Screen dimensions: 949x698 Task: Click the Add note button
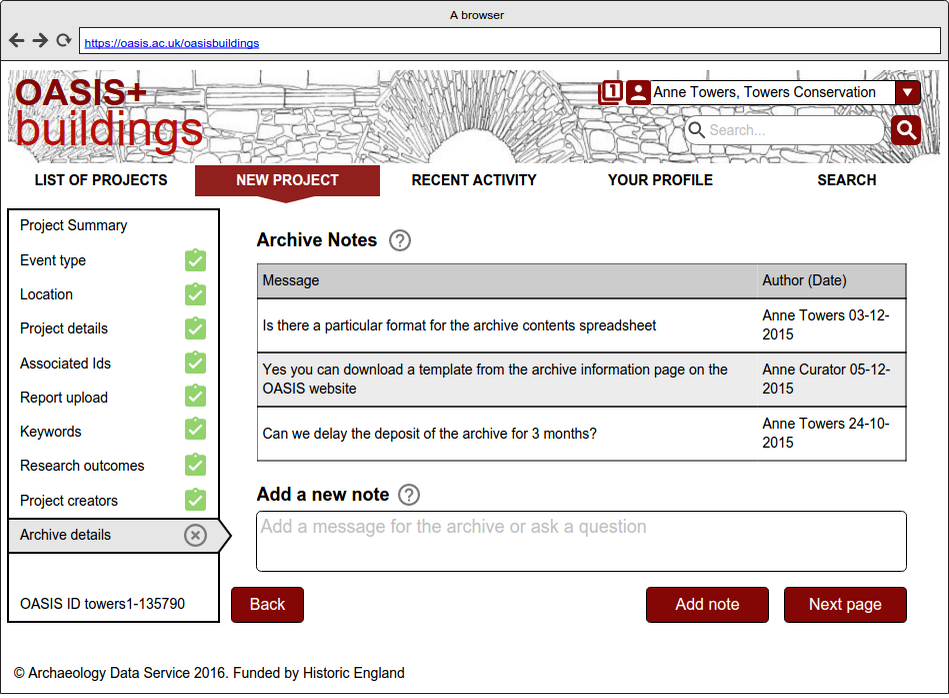(x=707, y=604)
